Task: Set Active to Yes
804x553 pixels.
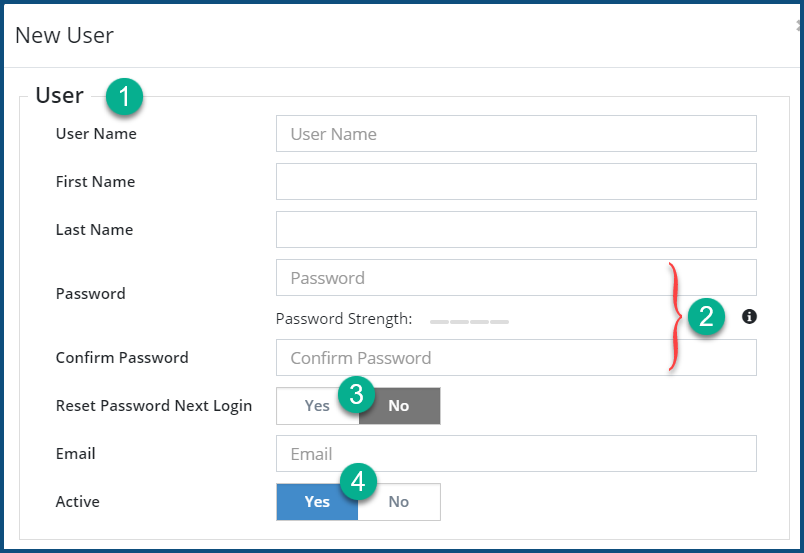Action: pos(317,502)
